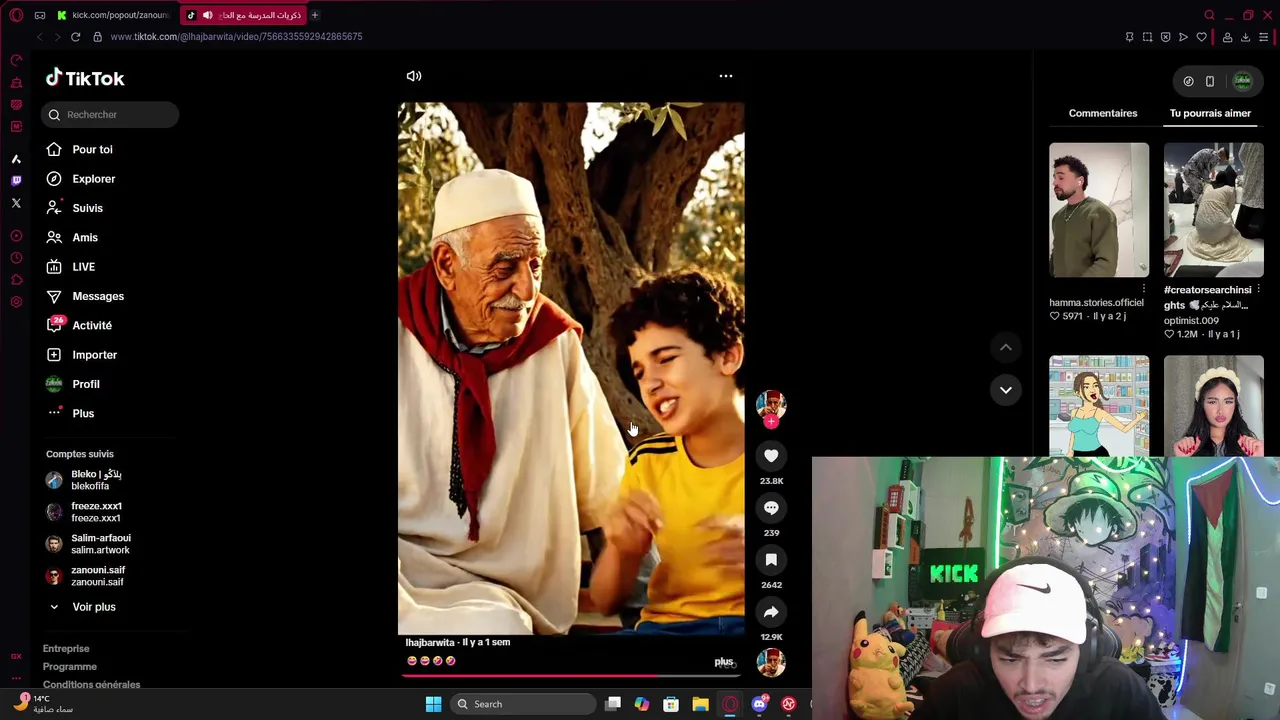This screenshot has width=1280, height=720.
Task: Switch to the kick.com browser tab
Action: pyautogui.click(x=113, y=15)
